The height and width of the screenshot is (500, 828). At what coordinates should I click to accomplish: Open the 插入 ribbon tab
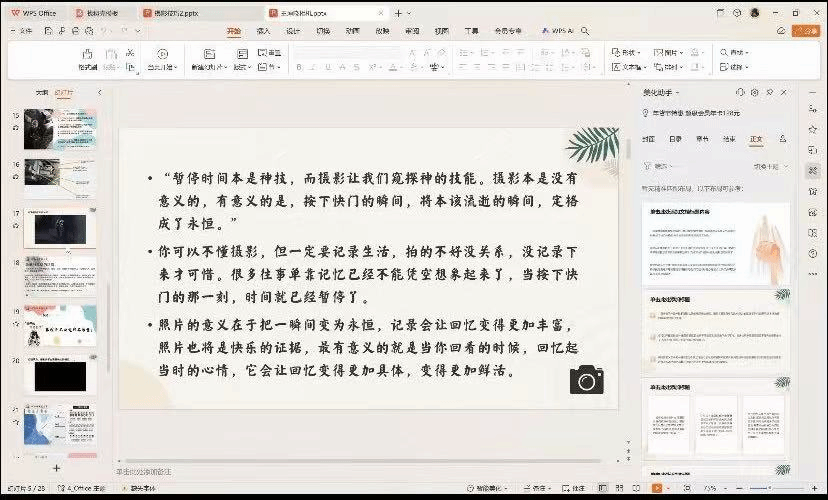pos(264,31)
